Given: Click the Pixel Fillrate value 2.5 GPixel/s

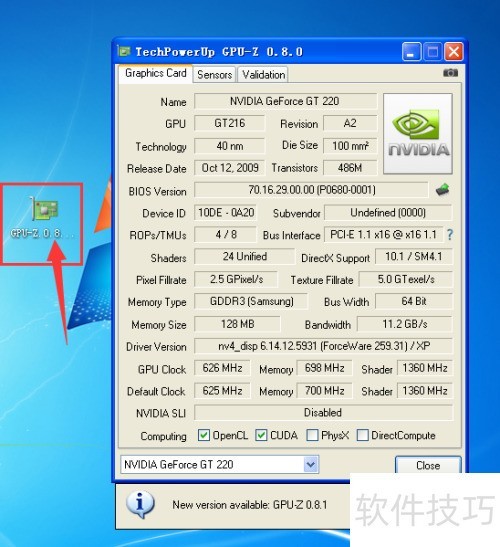Looking at the screenshot, I should coord(236,279).
